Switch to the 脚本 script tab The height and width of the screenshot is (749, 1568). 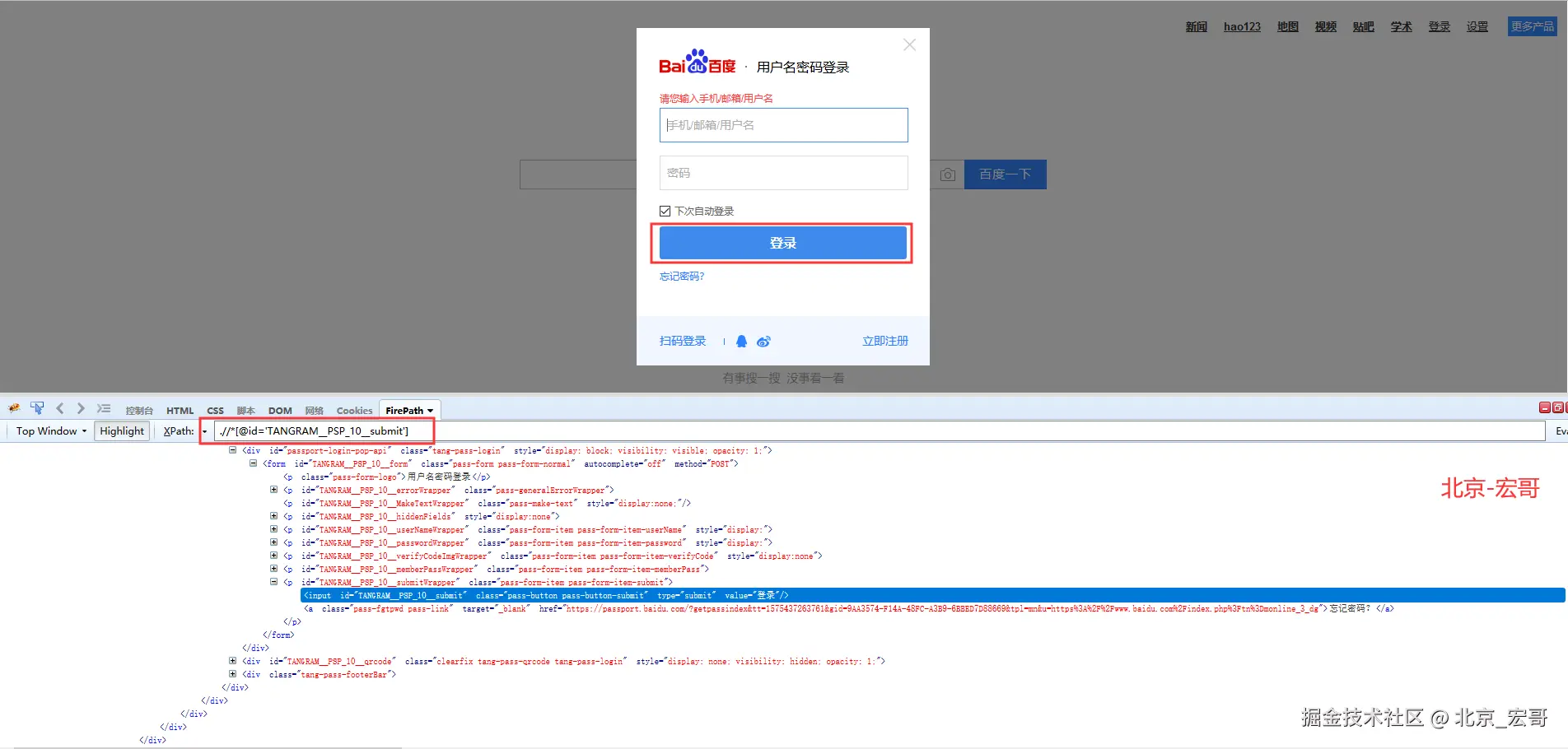pos(245,411)
